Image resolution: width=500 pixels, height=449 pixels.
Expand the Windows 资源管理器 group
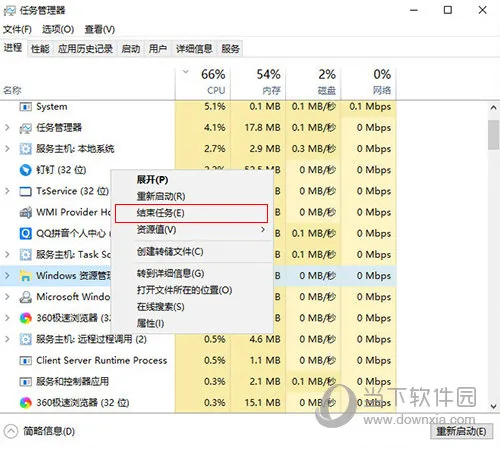(7, 276)
